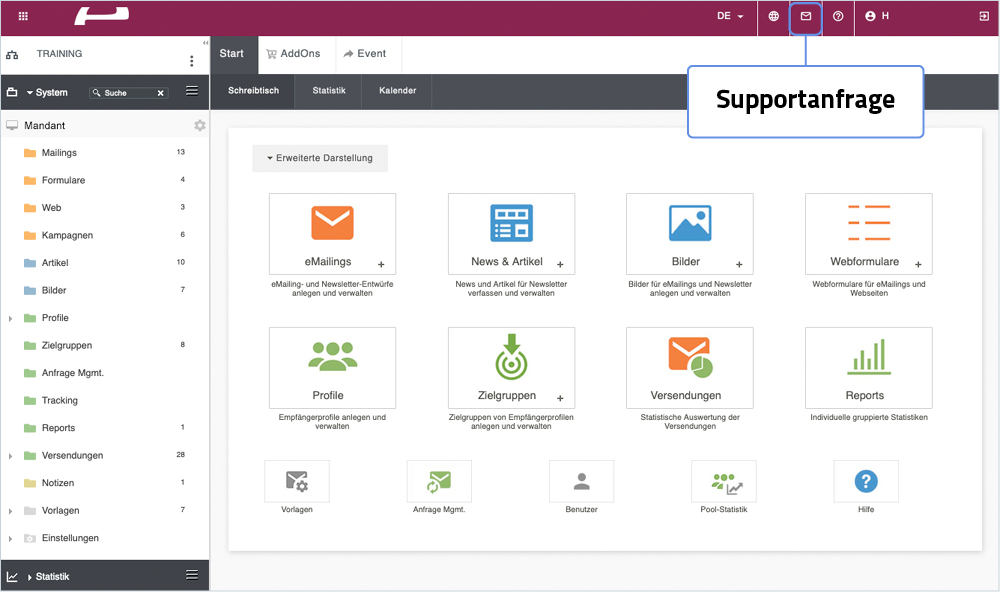1000x592 pixels.
Task: Click the help question mark in top bar
Action: pos(838,17)
